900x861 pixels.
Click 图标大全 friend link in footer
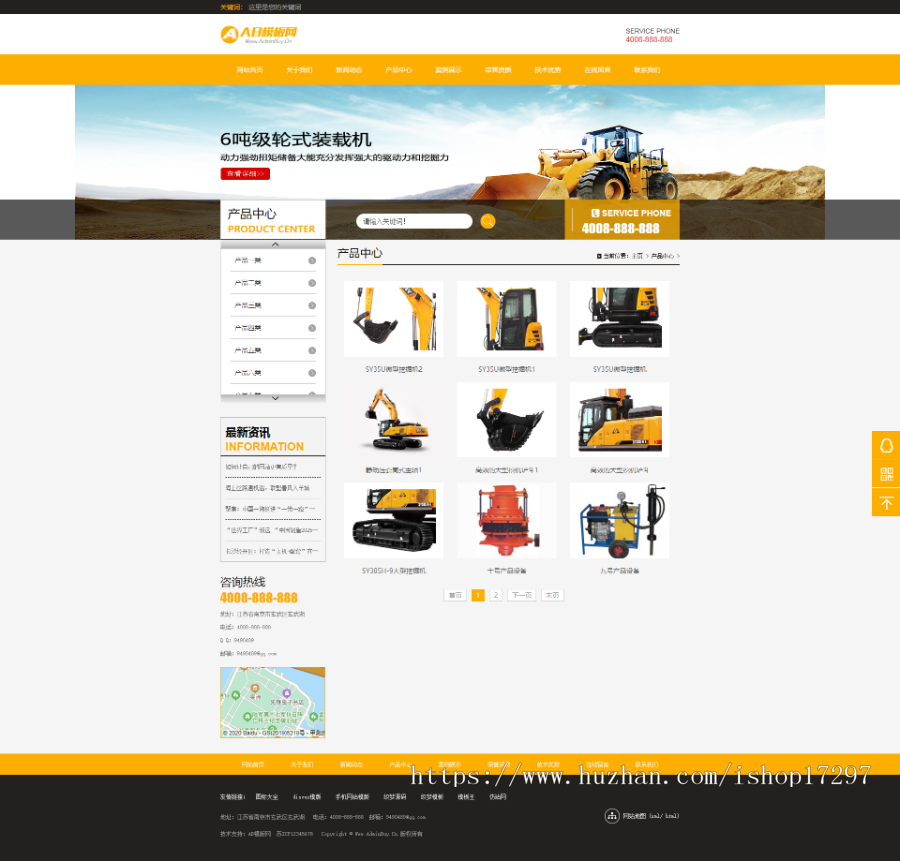coord(267,797)
